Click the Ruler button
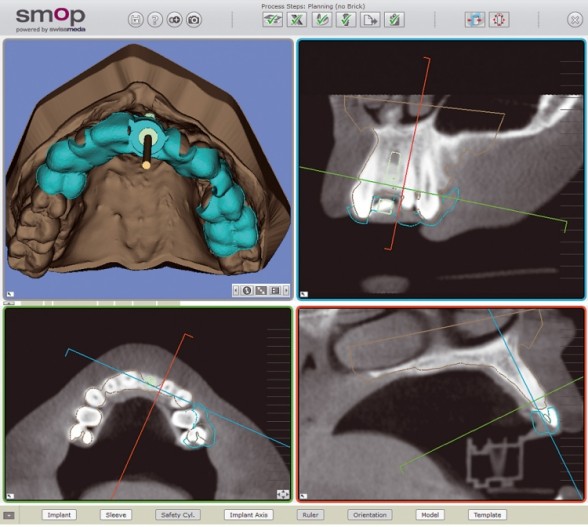Viewport: 588px width, 527px height. [x=310, y=515]
